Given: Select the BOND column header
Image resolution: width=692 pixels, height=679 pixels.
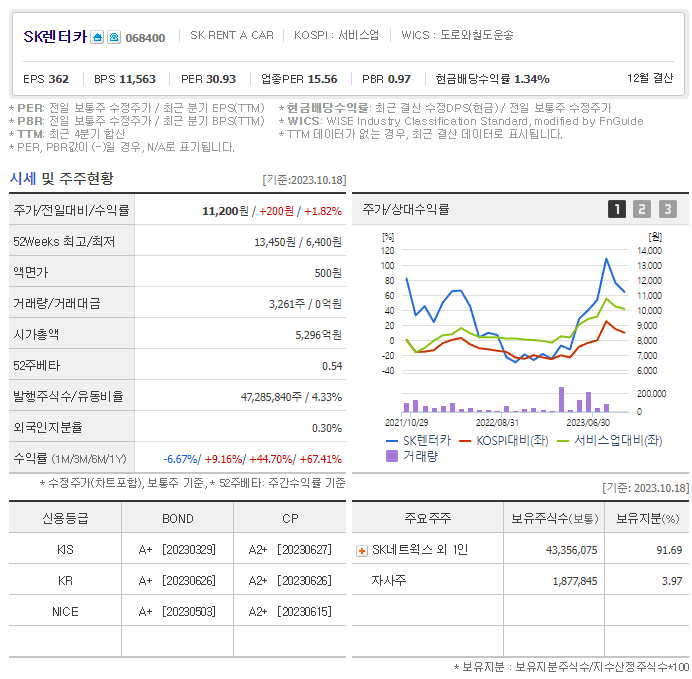Looking at the screenshot, I should click(x=177, y=518).
